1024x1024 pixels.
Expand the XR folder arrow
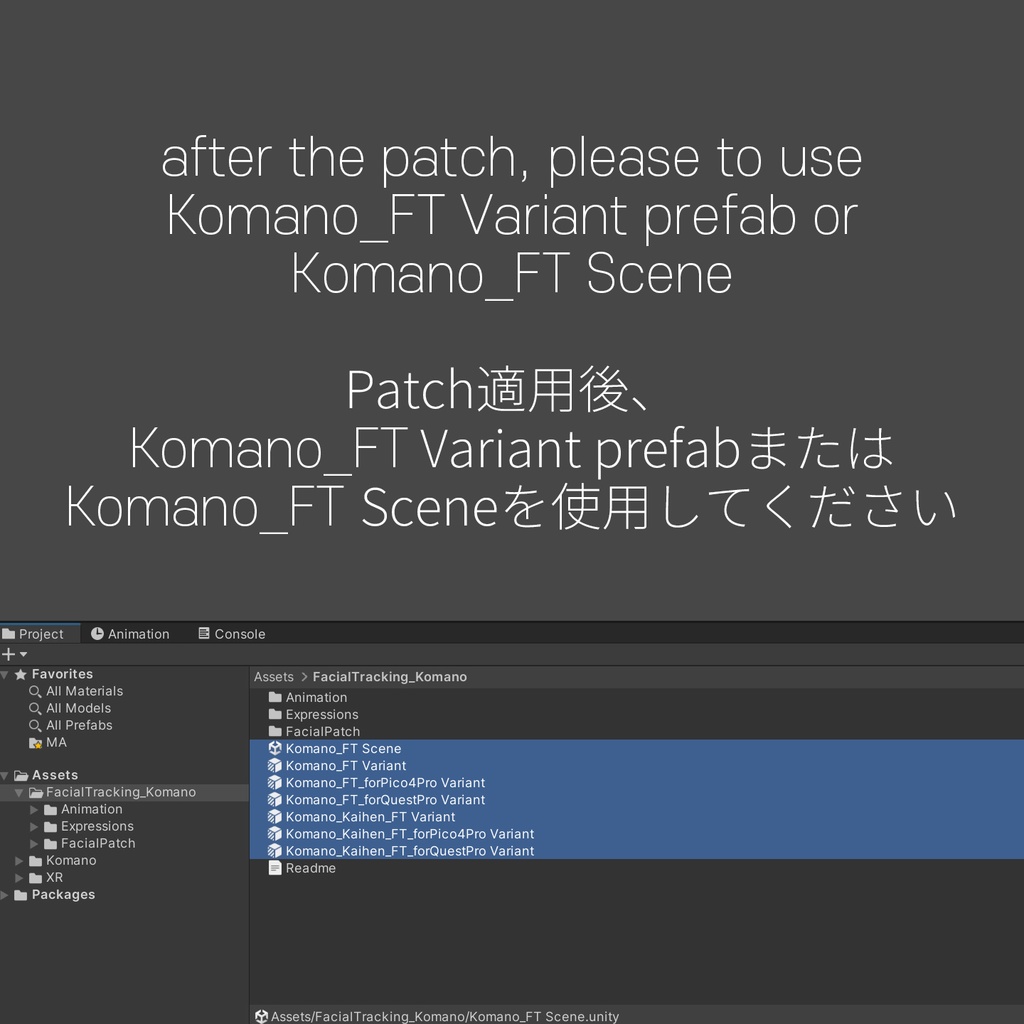tap(20, 878)
